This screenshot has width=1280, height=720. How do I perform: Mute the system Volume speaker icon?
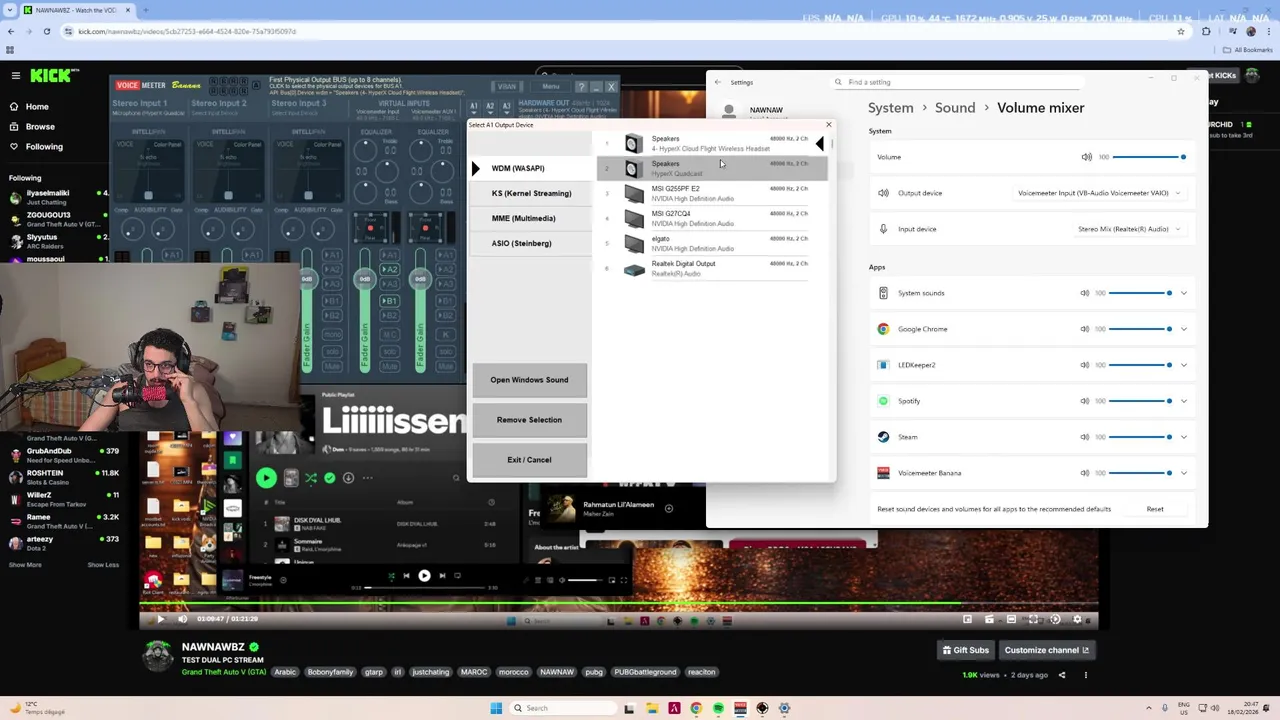(1087, 157)
